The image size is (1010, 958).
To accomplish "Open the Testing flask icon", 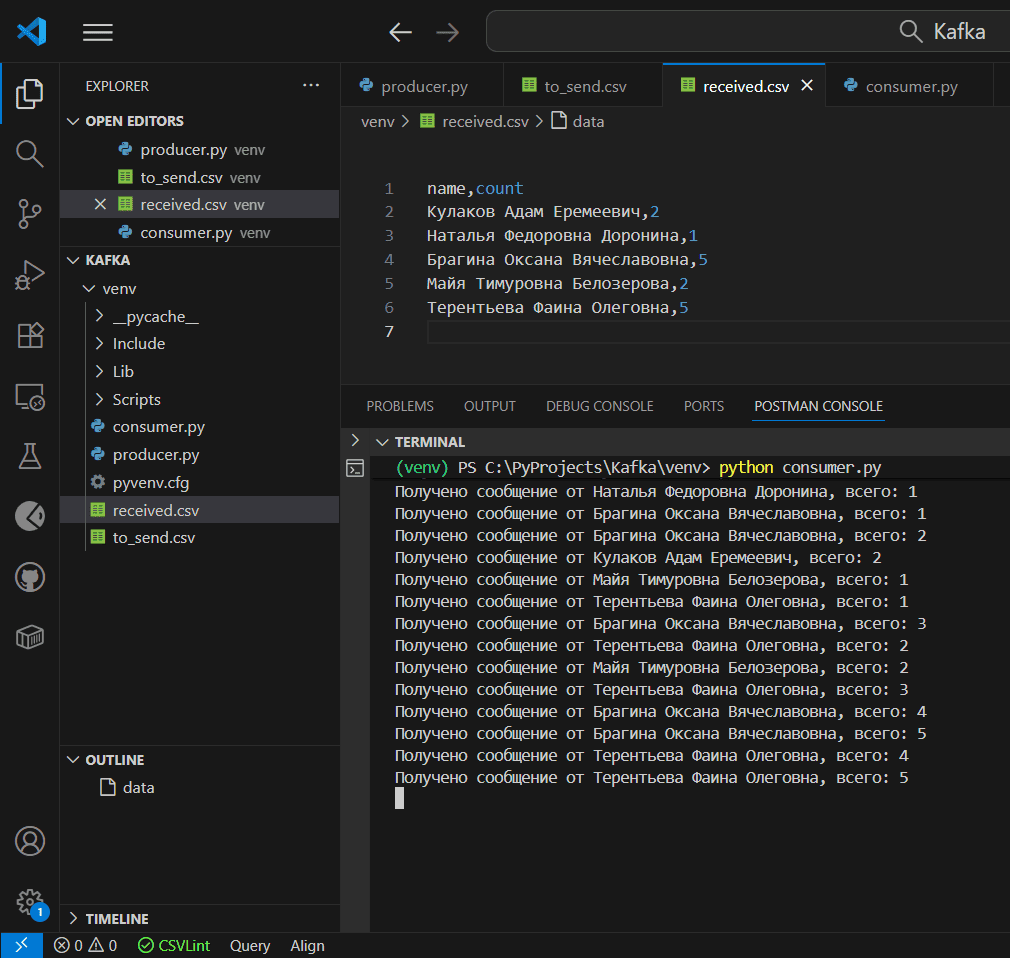I will pyautogui.click(x=30, y=456).
